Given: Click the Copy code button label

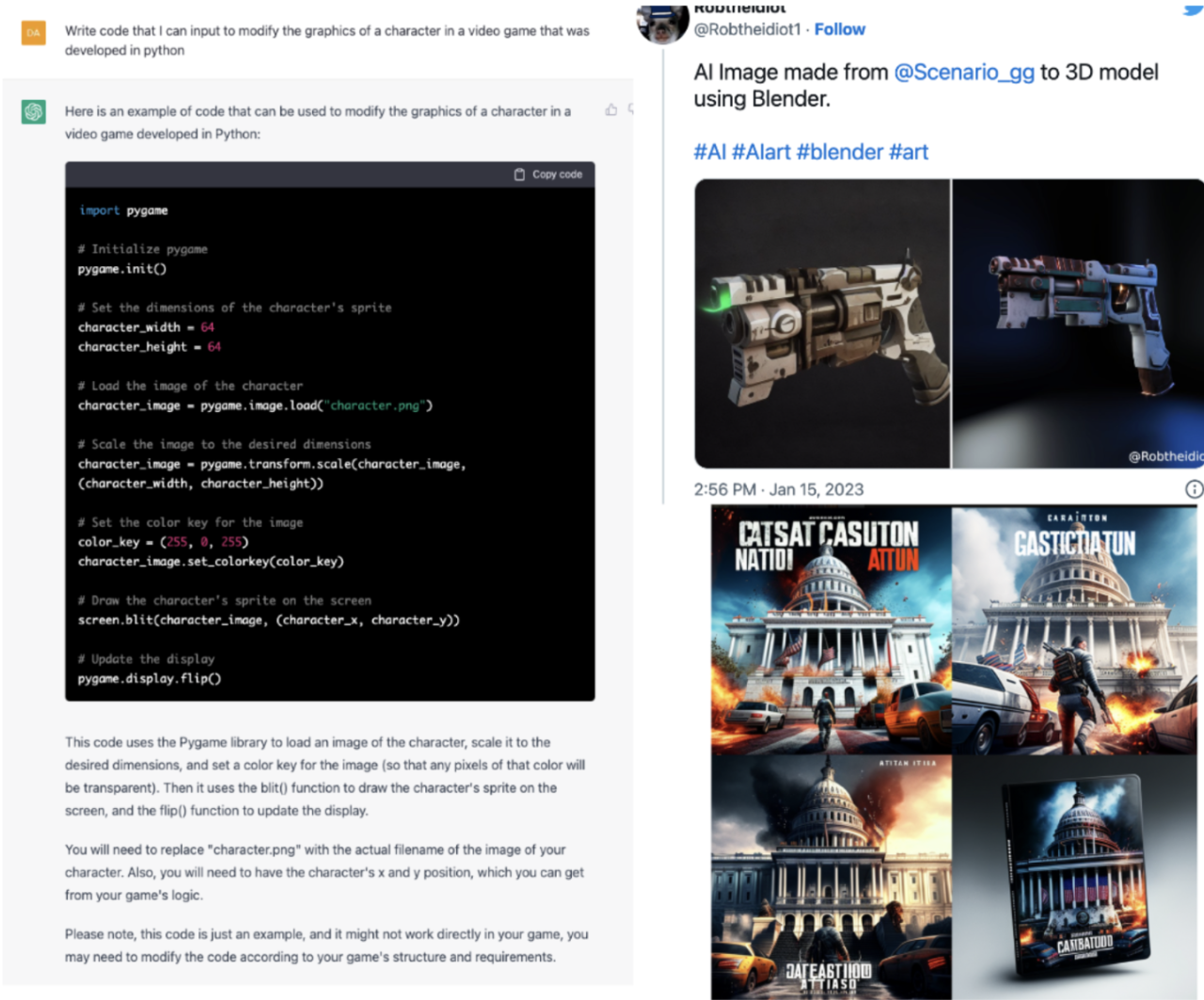Looking at the screenshot, I should [557, 175].
